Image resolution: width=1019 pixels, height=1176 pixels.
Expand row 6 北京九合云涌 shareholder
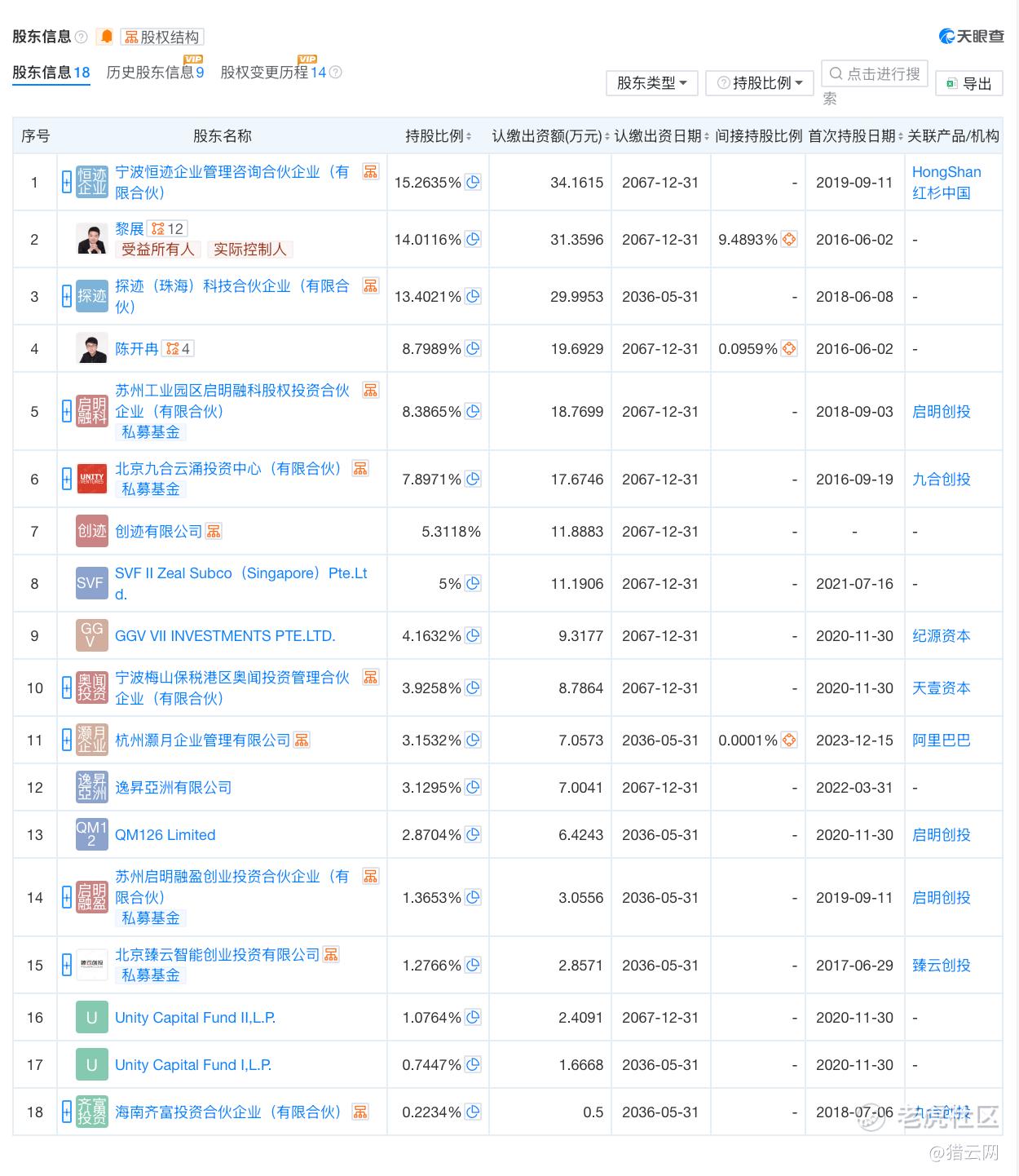[67, 480]
